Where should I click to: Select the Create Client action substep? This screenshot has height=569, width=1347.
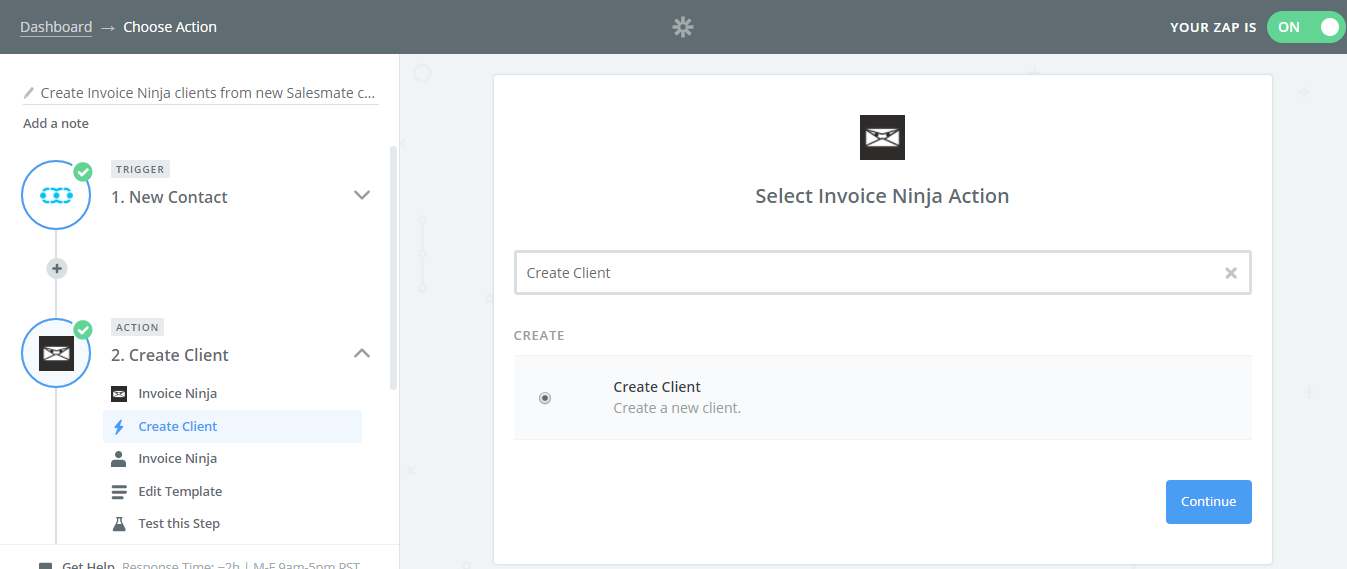coord(232,426)
